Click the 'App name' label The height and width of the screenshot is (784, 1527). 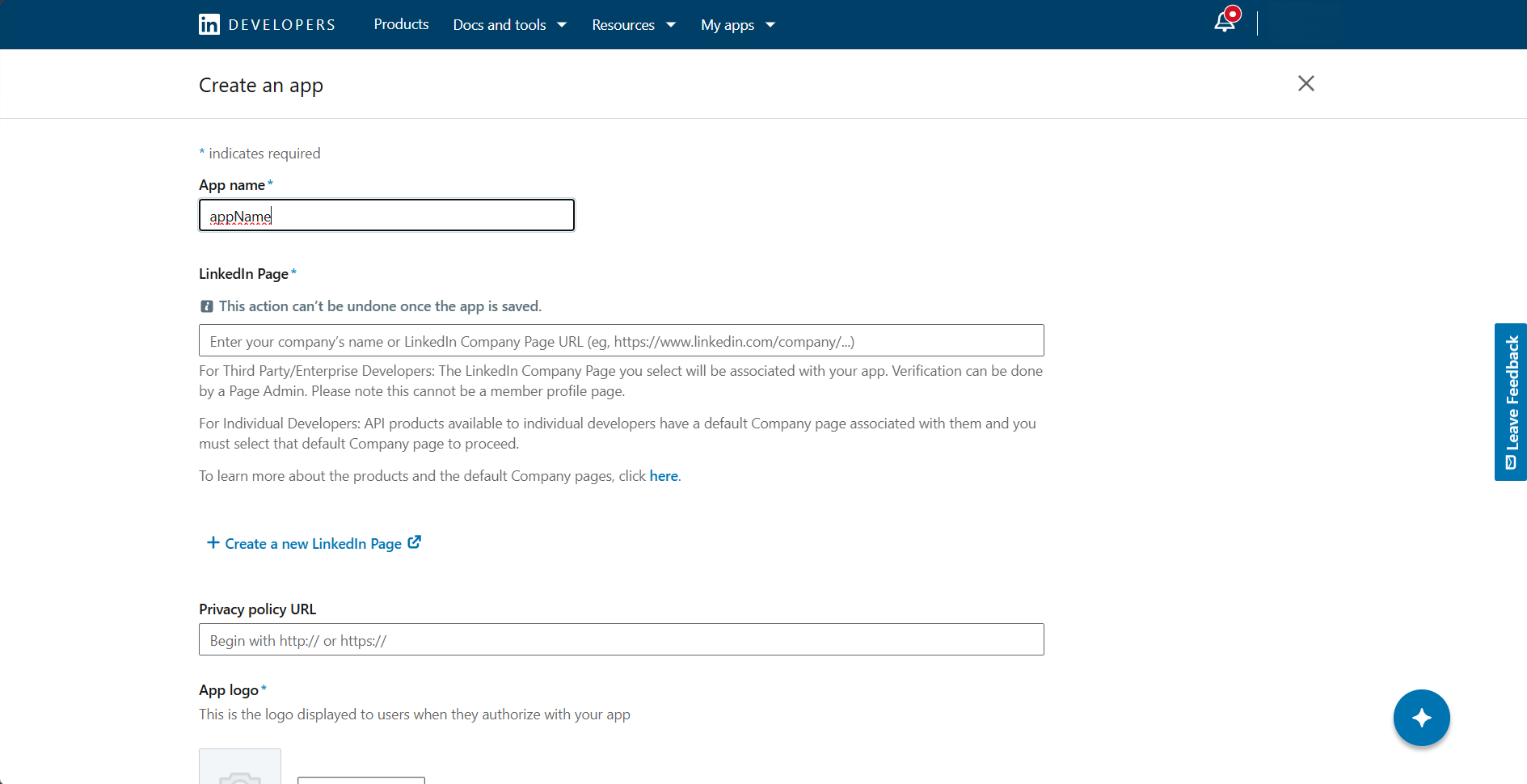(232, 185)
